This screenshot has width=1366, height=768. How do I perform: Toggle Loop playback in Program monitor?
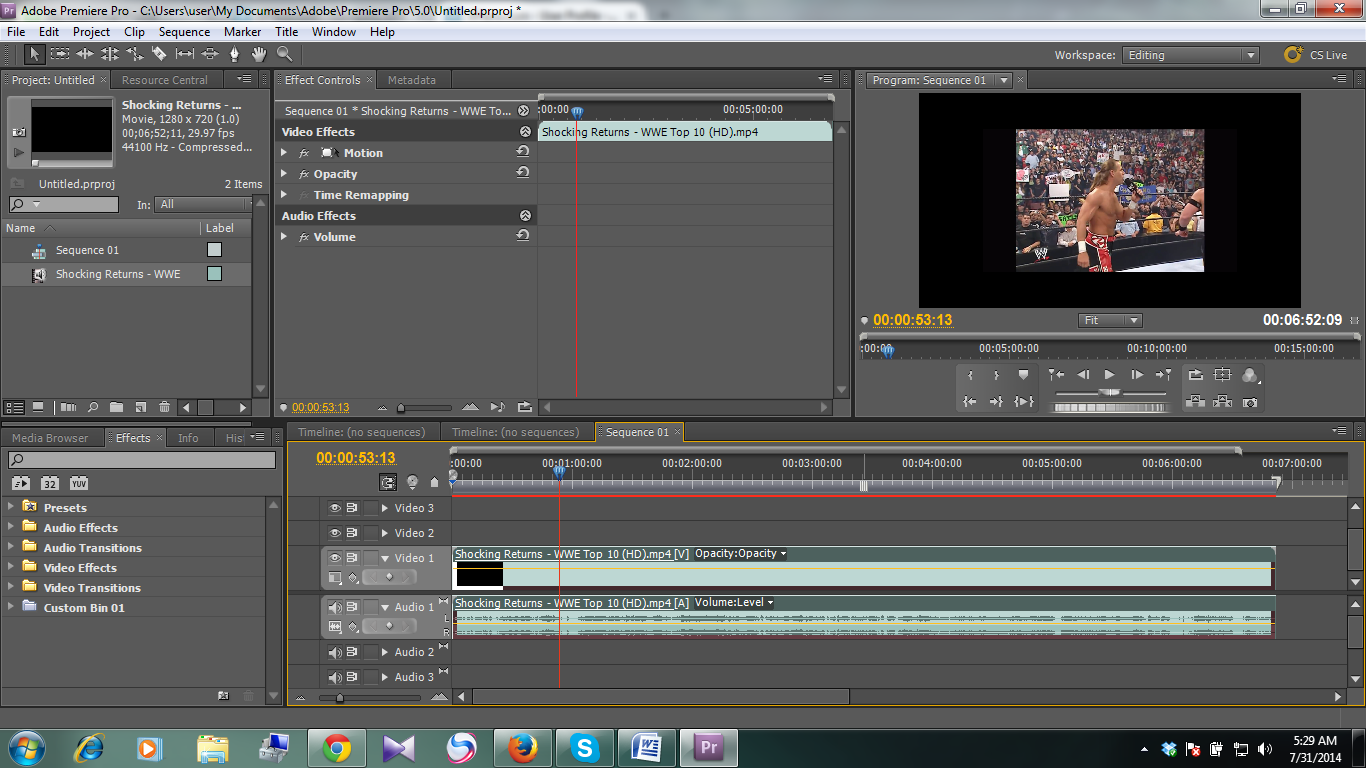[x=1196, y=375]
